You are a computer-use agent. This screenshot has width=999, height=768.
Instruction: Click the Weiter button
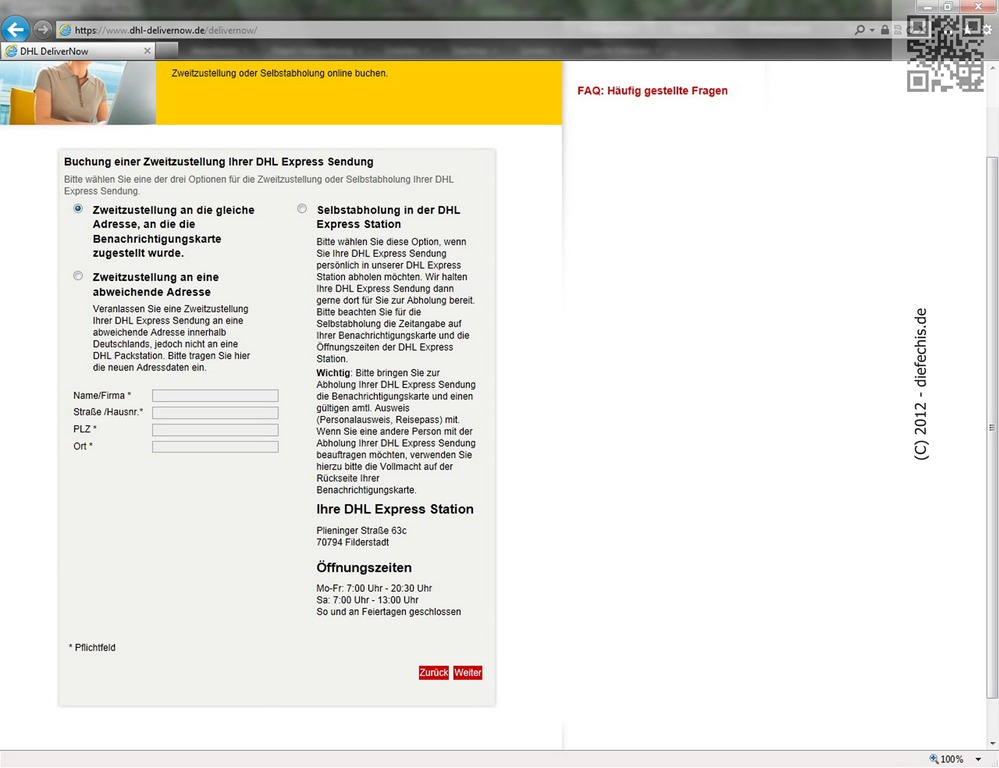(x=468, y=672)
